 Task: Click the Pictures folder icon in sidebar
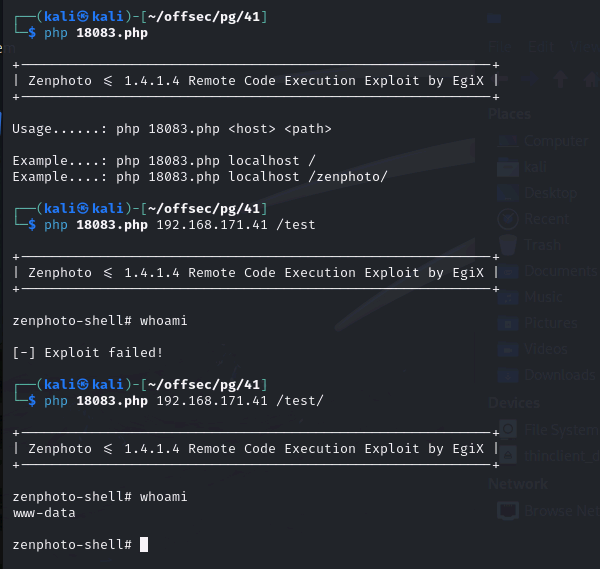pyautogui.click(x=508, y=323)
